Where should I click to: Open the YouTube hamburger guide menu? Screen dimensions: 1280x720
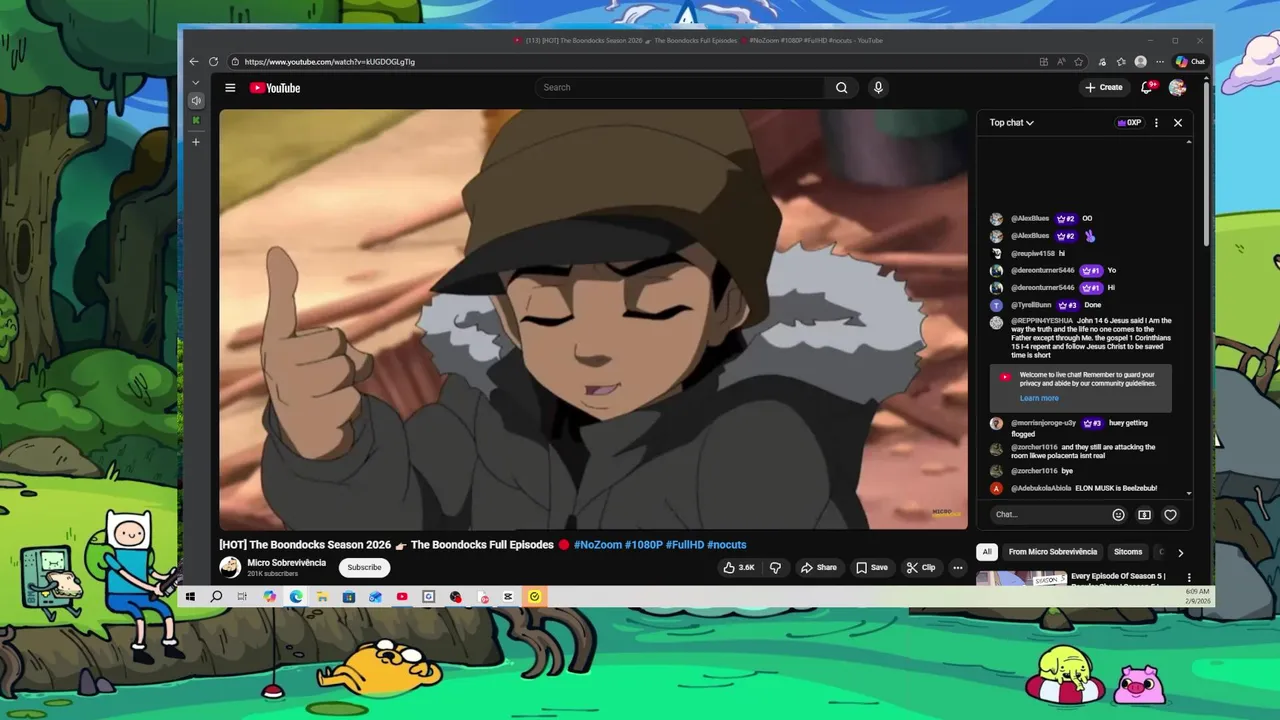pyautogui.click(x=230, y=88)
